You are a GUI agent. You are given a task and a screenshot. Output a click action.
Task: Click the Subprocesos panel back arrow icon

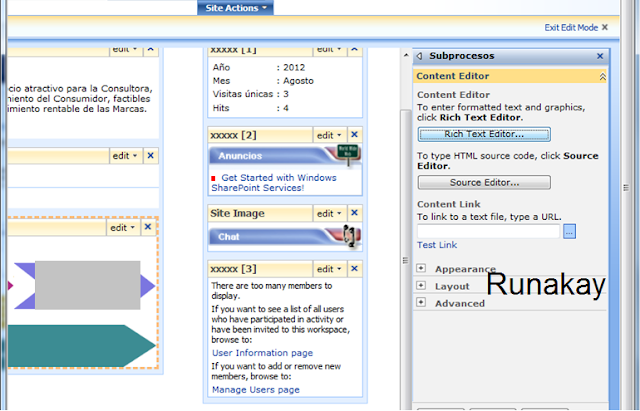click(419, 56)
